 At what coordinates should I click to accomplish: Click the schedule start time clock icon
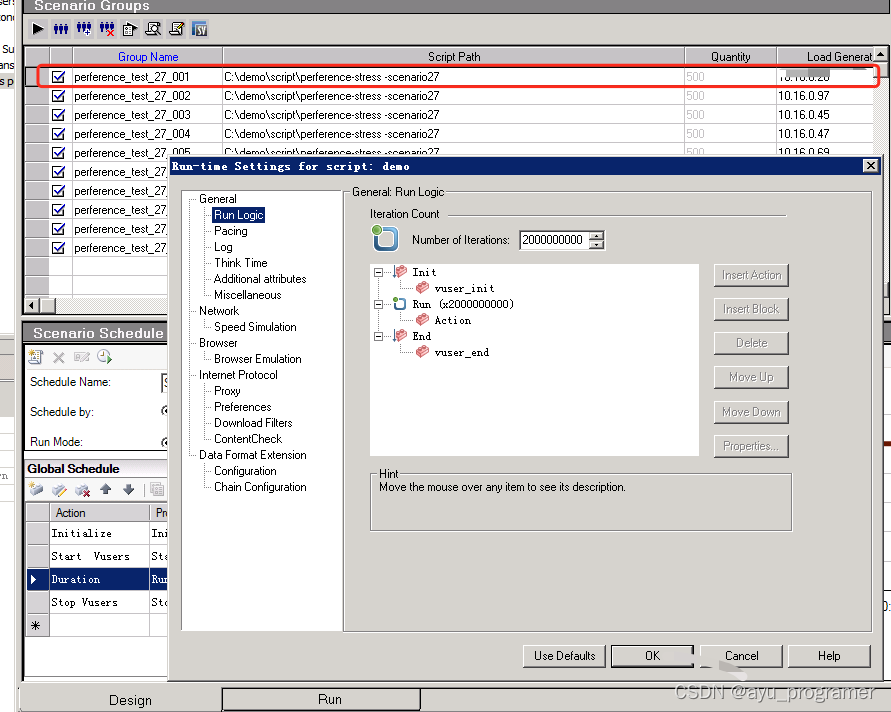click(105, 357)
